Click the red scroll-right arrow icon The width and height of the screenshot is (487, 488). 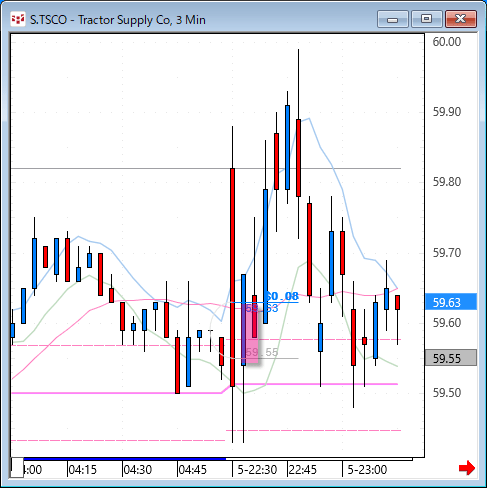click(467, 468)
